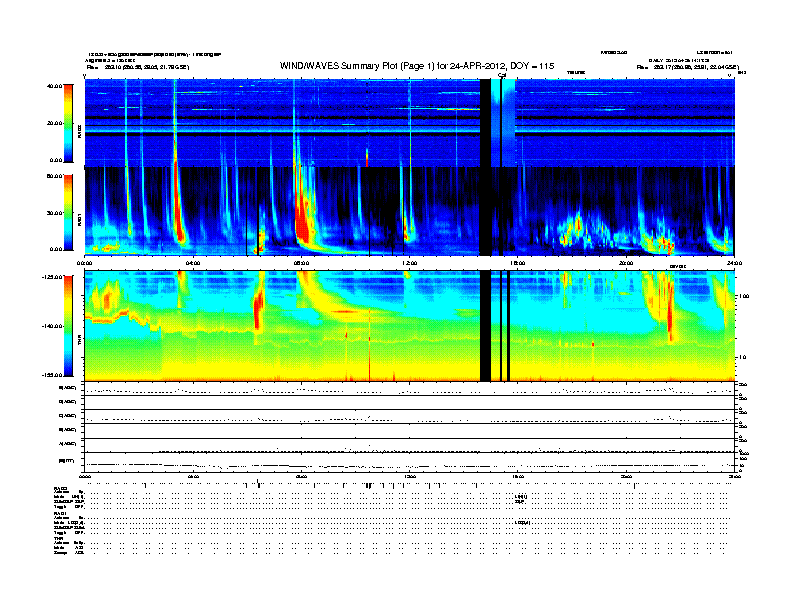792x612 pixels.
Task: Select the 30.00 label on RAD1 color scale
Action: 55,213
